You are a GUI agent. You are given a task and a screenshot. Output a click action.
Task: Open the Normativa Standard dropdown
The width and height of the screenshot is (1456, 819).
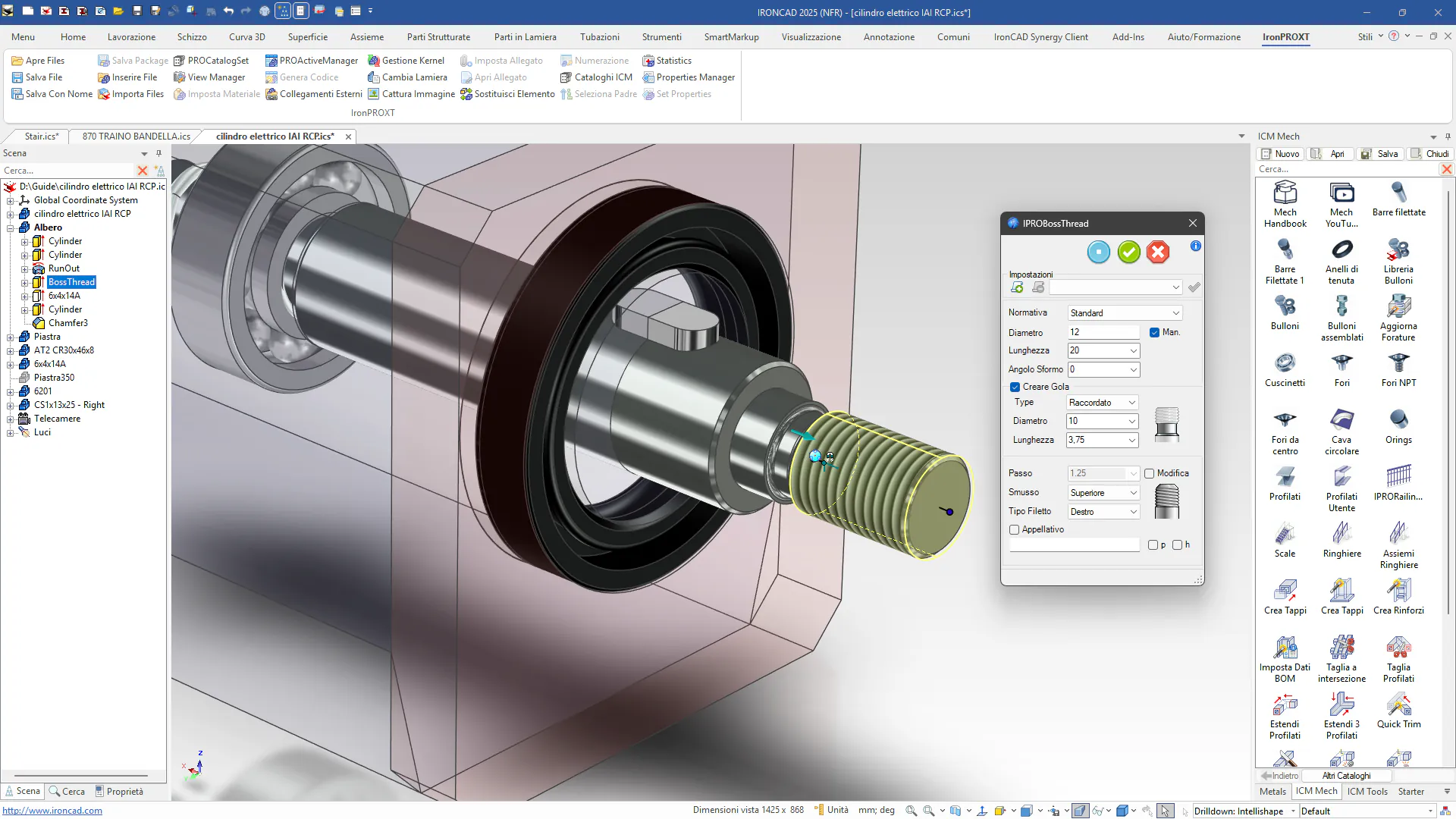[x=1125, y=313]
